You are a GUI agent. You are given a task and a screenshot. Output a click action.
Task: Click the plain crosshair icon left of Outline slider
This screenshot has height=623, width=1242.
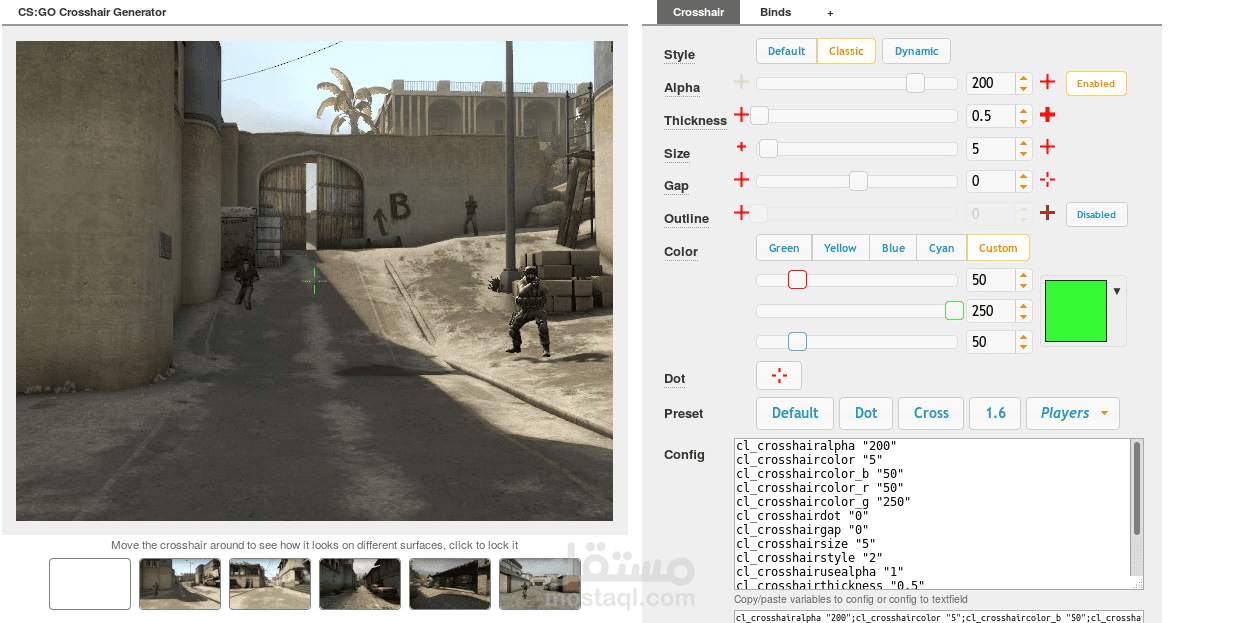pos(741,212)
